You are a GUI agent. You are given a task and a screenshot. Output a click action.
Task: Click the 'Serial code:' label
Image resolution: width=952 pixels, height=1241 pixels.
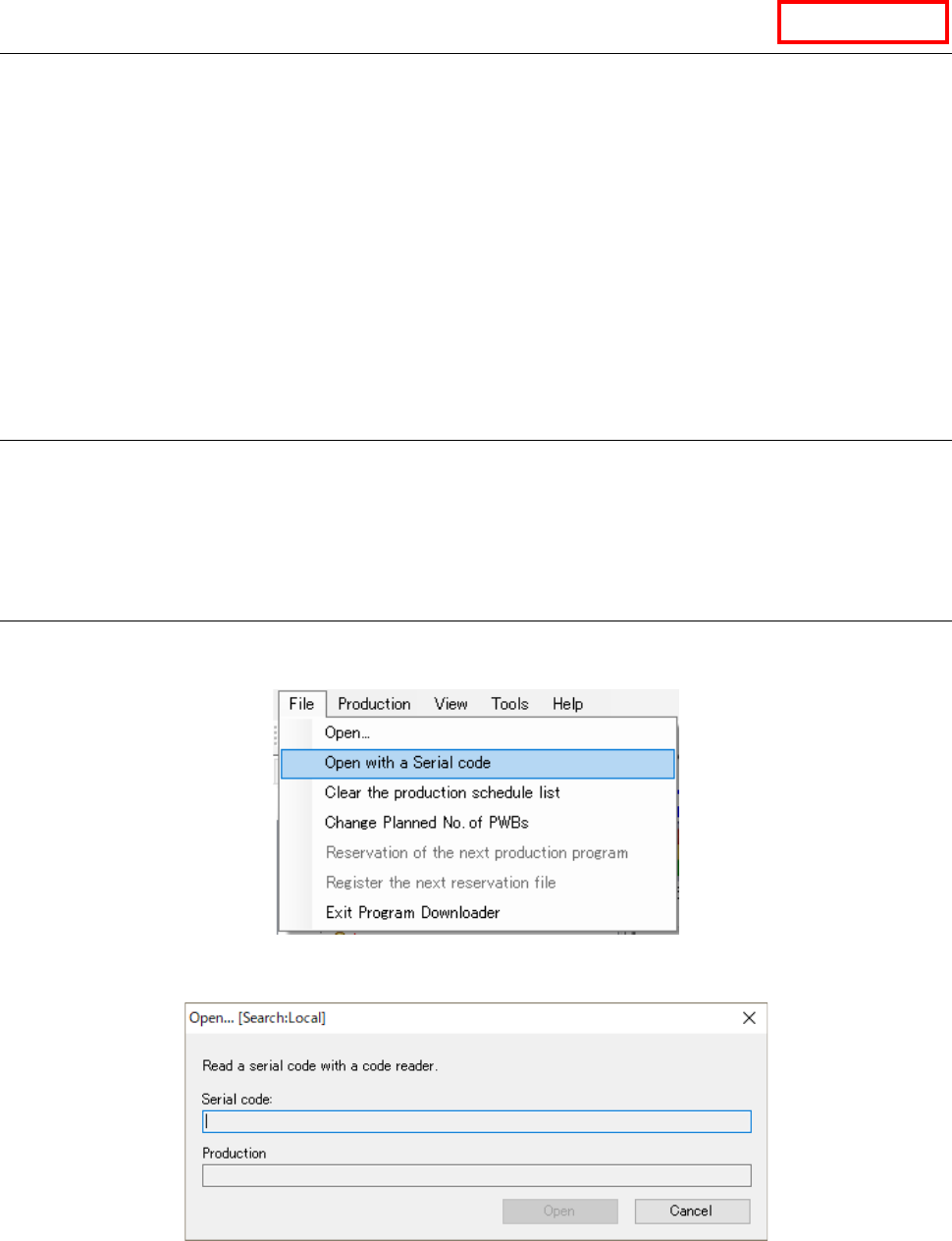point(237,1100)
